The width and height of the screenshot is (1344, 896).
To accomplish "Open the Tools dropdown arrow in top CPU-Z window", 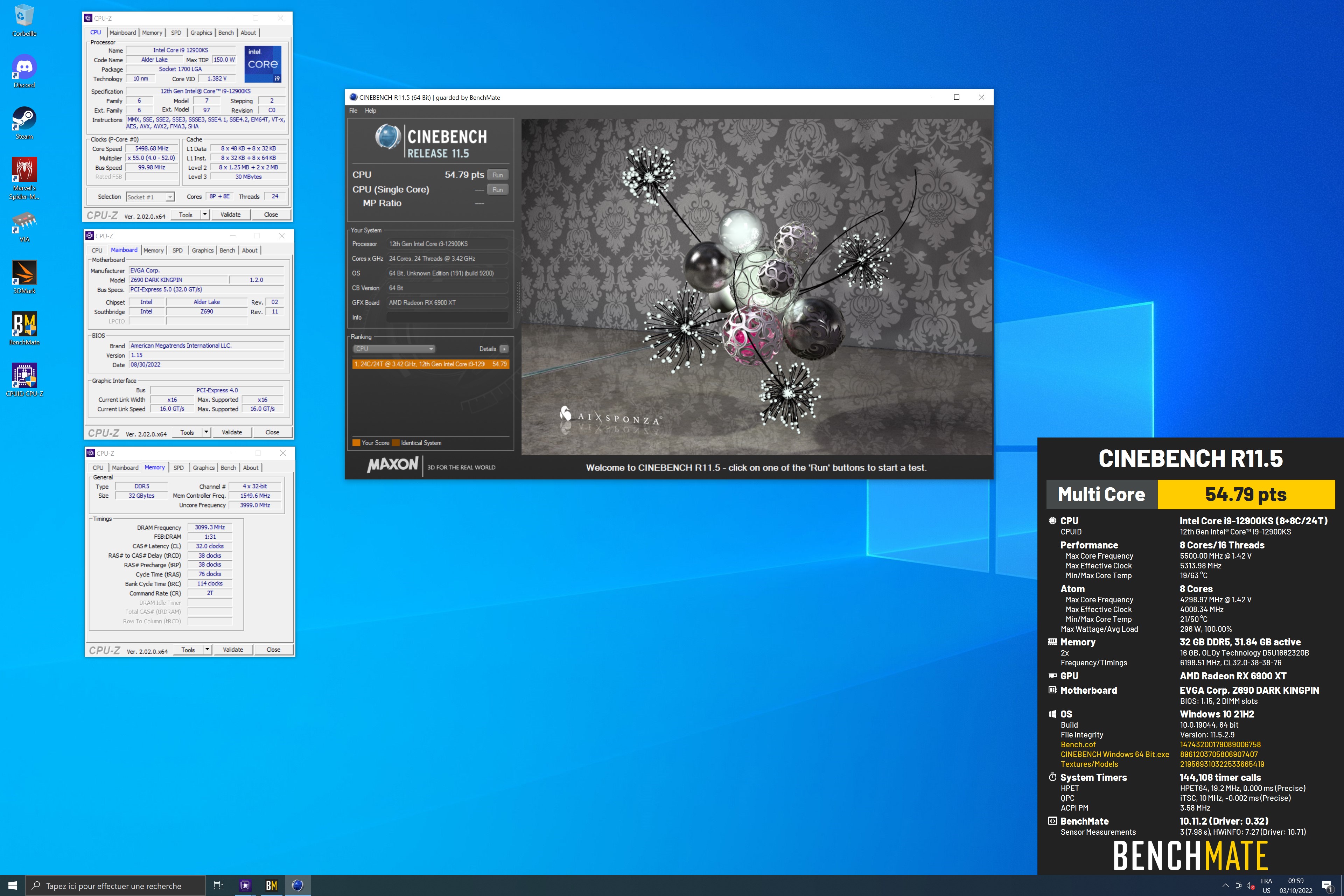I will [205, 214].
